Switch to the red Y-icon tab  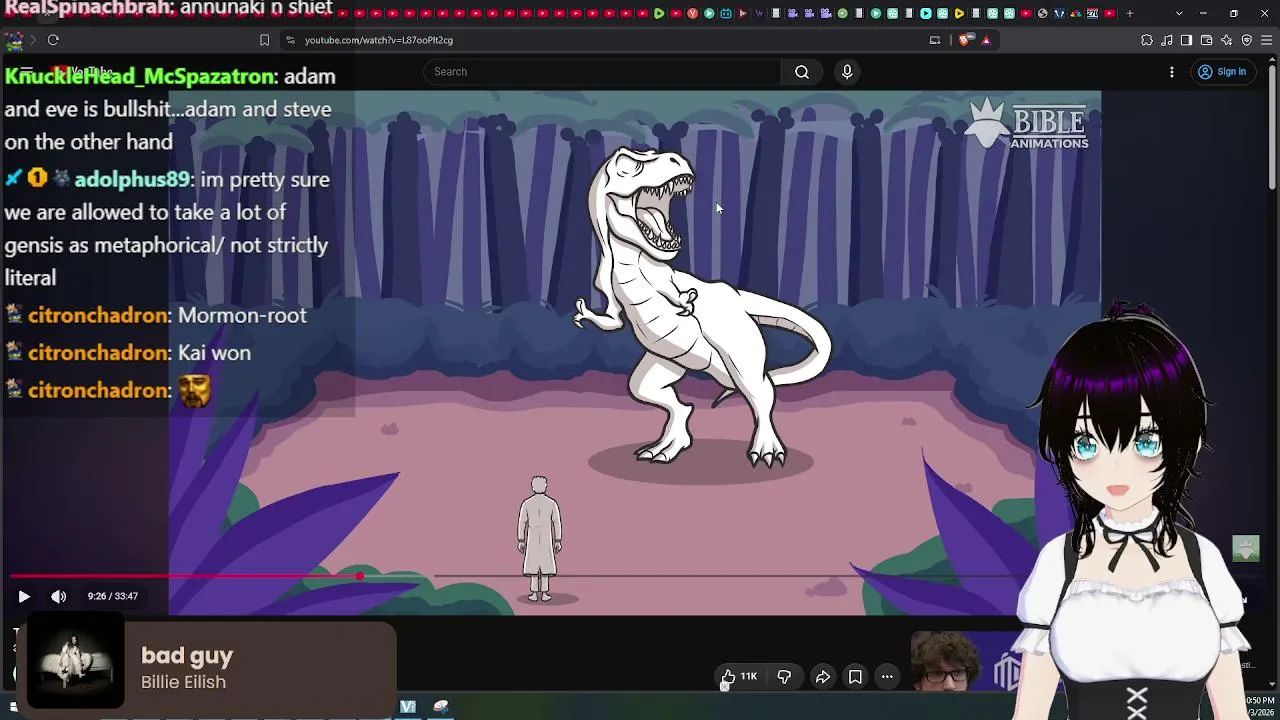coord(692,14)
